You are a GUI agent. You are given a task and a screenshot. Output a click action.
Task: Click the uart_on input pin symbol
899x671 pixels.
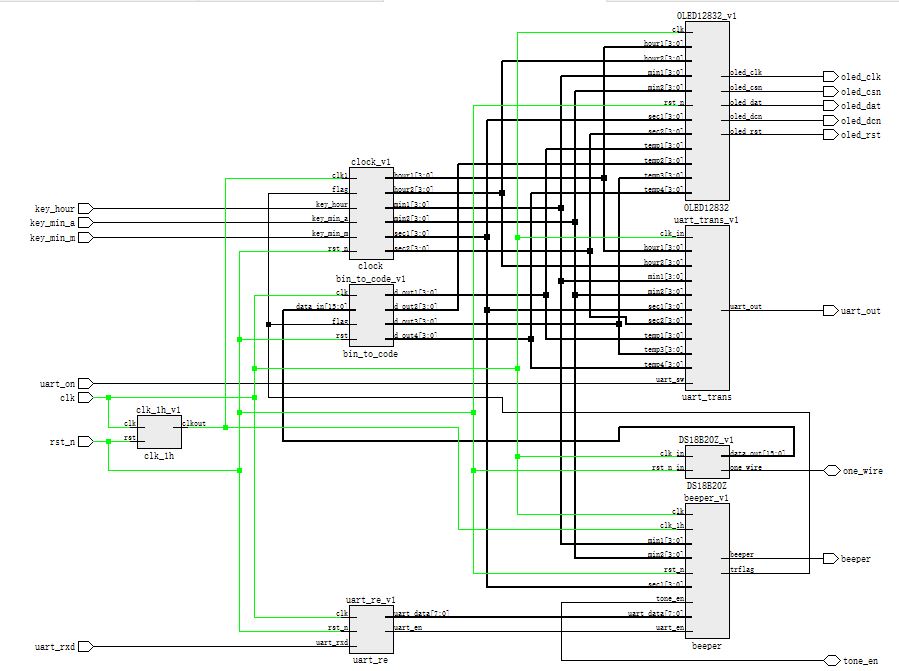(x=85, y=383)
